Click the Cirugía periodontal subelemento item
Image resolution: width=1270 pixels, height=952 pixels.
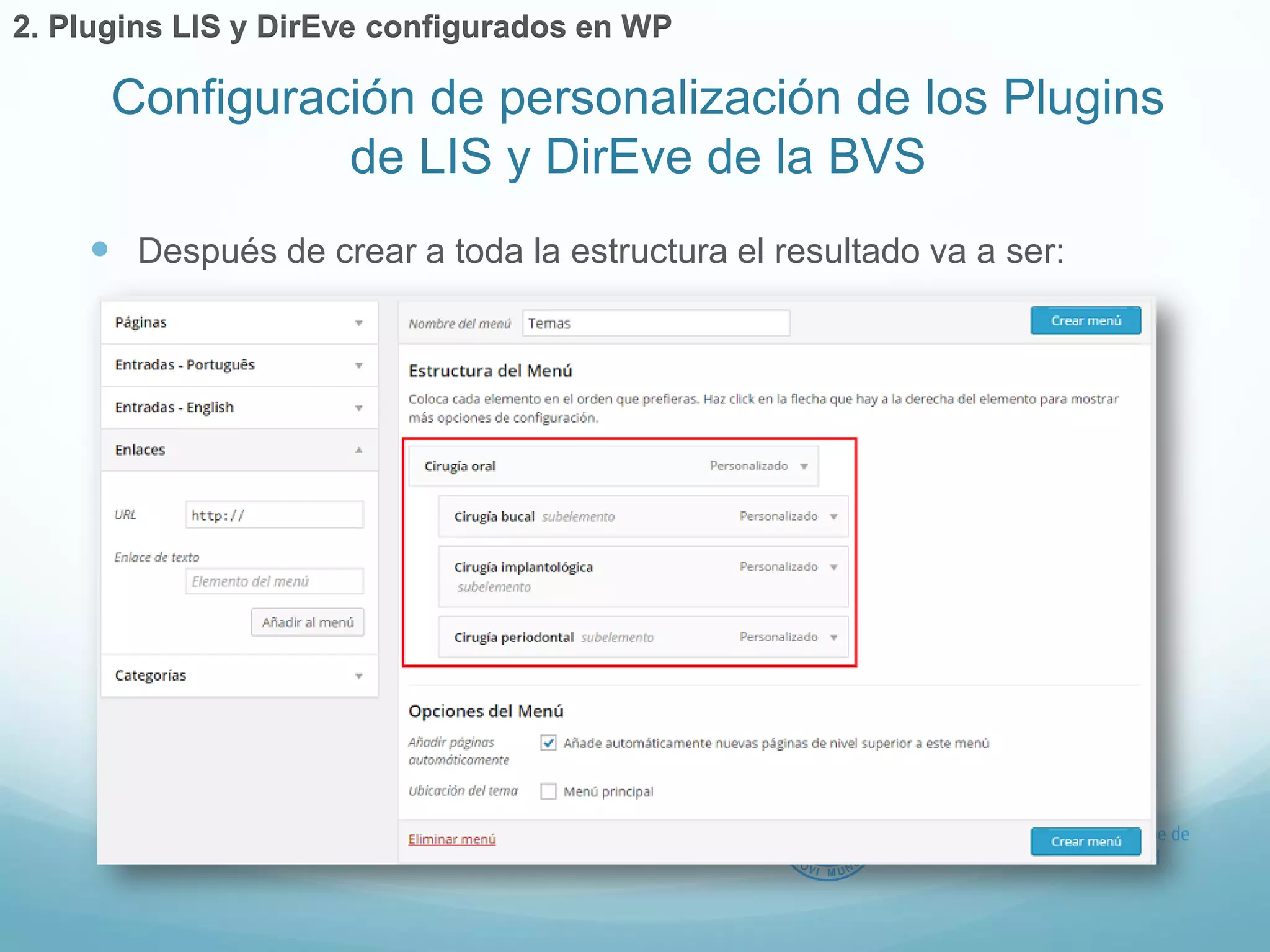(x=643, y=637)
